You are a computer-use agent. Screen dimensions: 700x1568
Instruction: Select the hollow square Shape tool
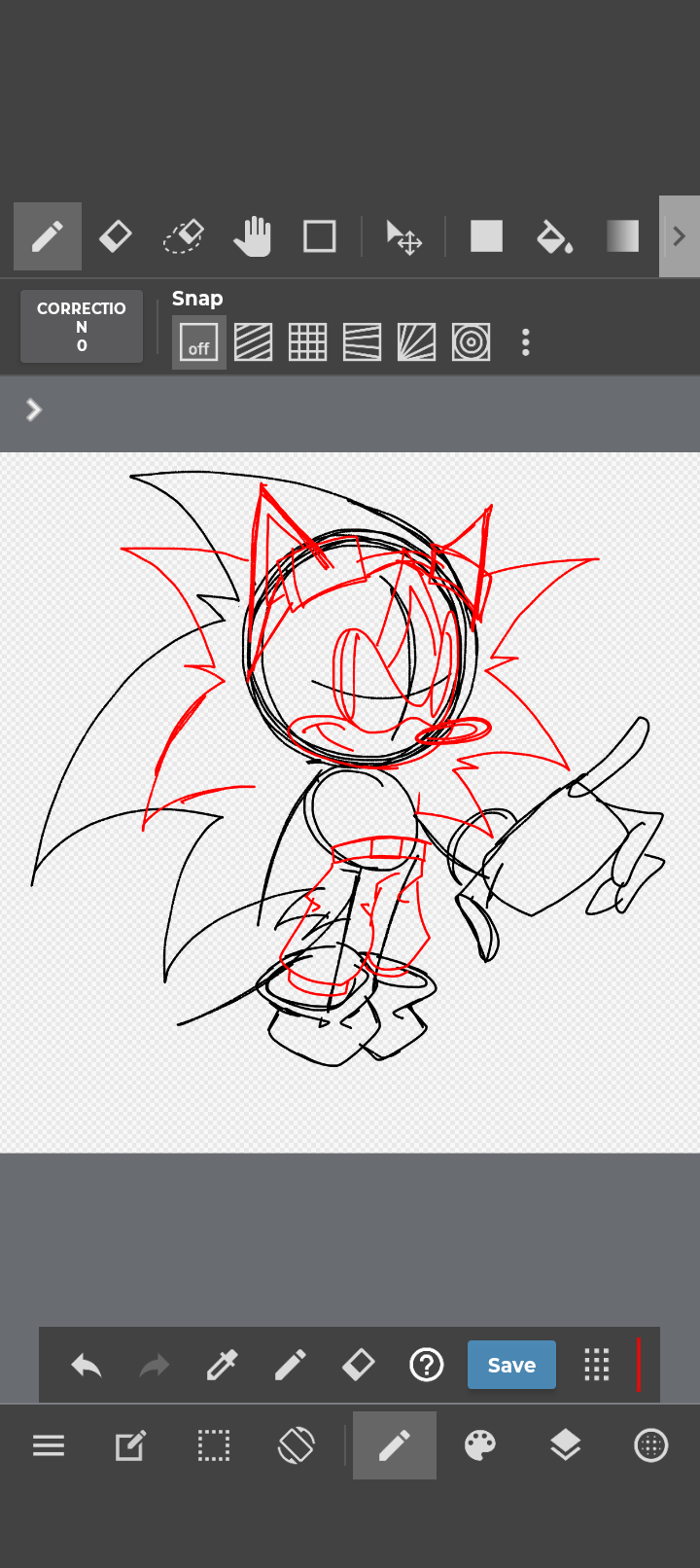(x=320, y=236)
